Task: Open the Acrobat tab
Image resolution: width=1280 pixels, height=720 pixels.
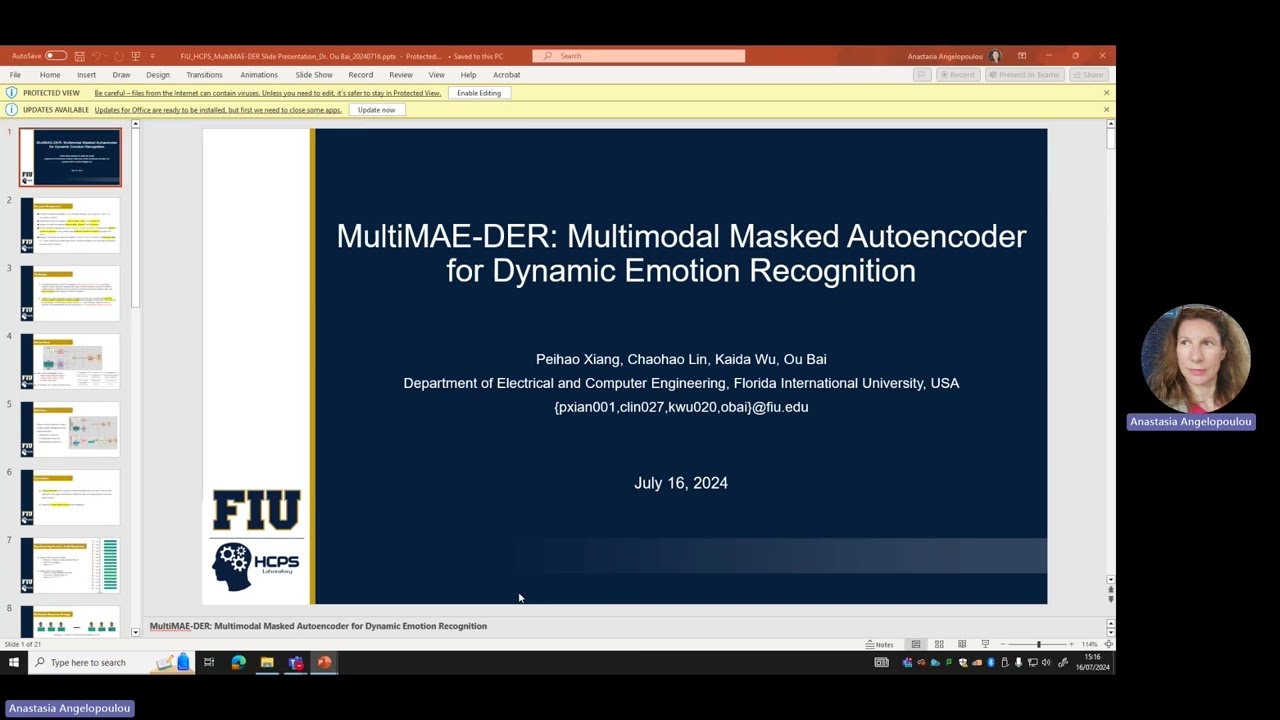Action: [x=507, y=75]
